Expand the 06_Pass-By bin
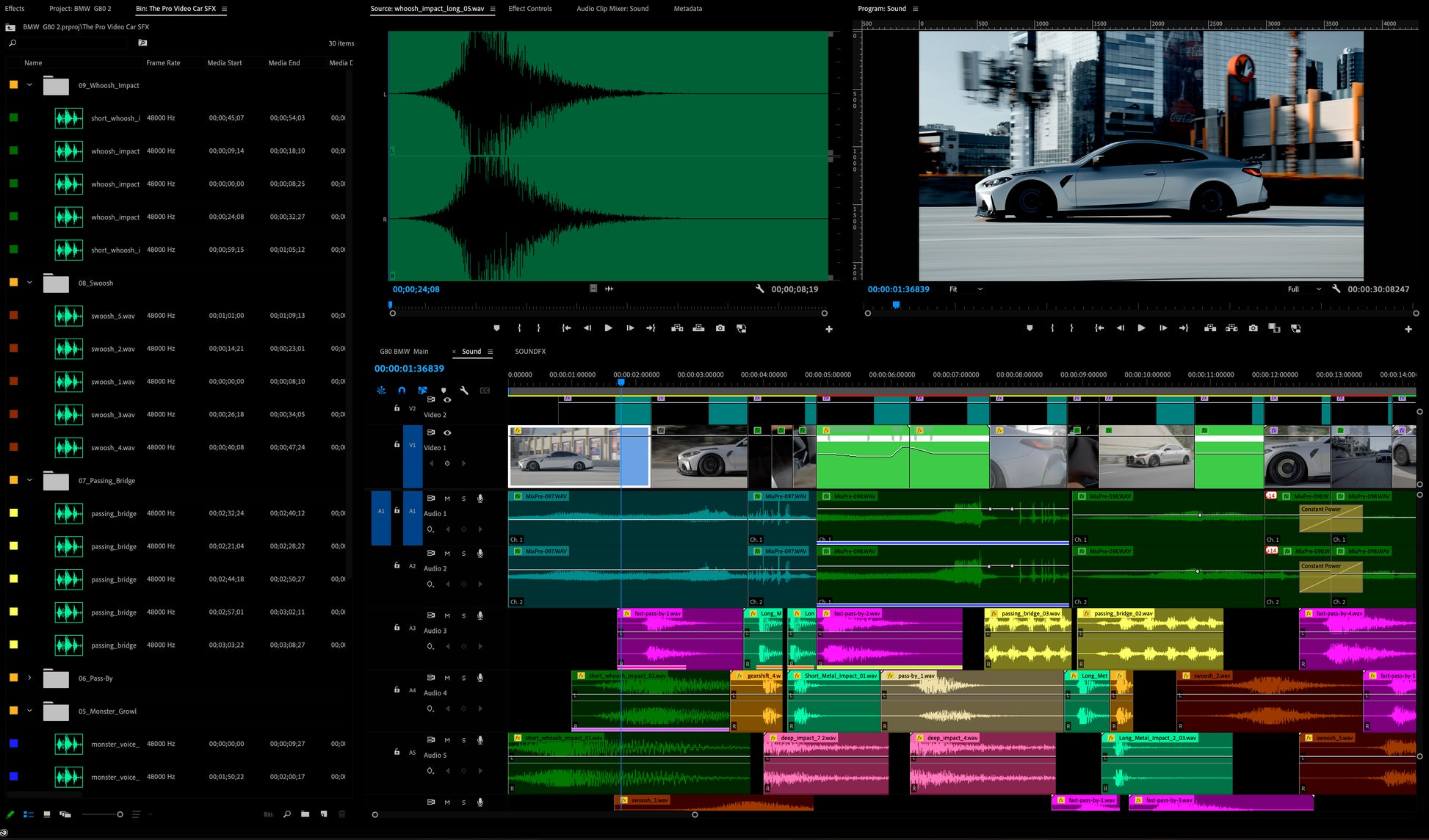Screen dimensions: 1429x840 tap(29, 678)
